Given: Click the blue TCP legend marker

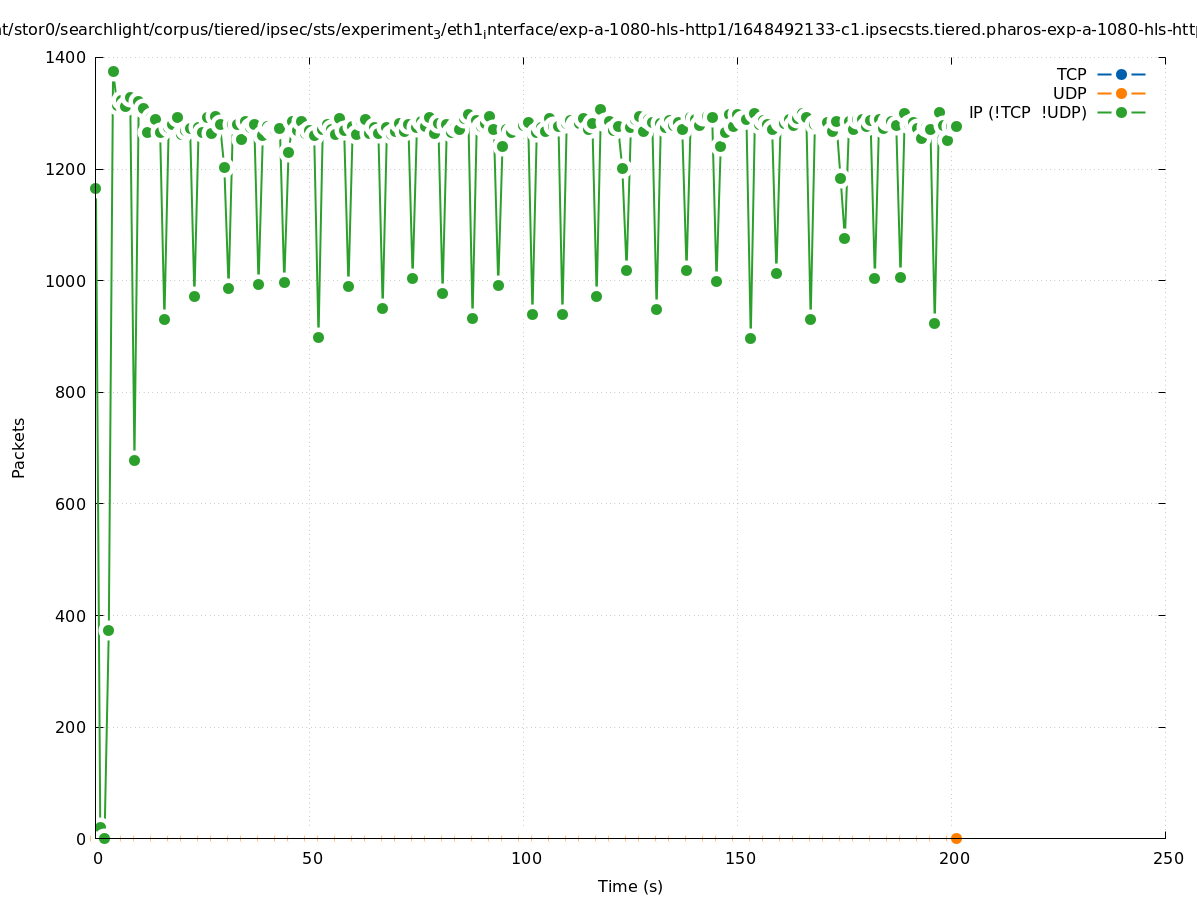Looking at the screenshot, I should 1121,74.
